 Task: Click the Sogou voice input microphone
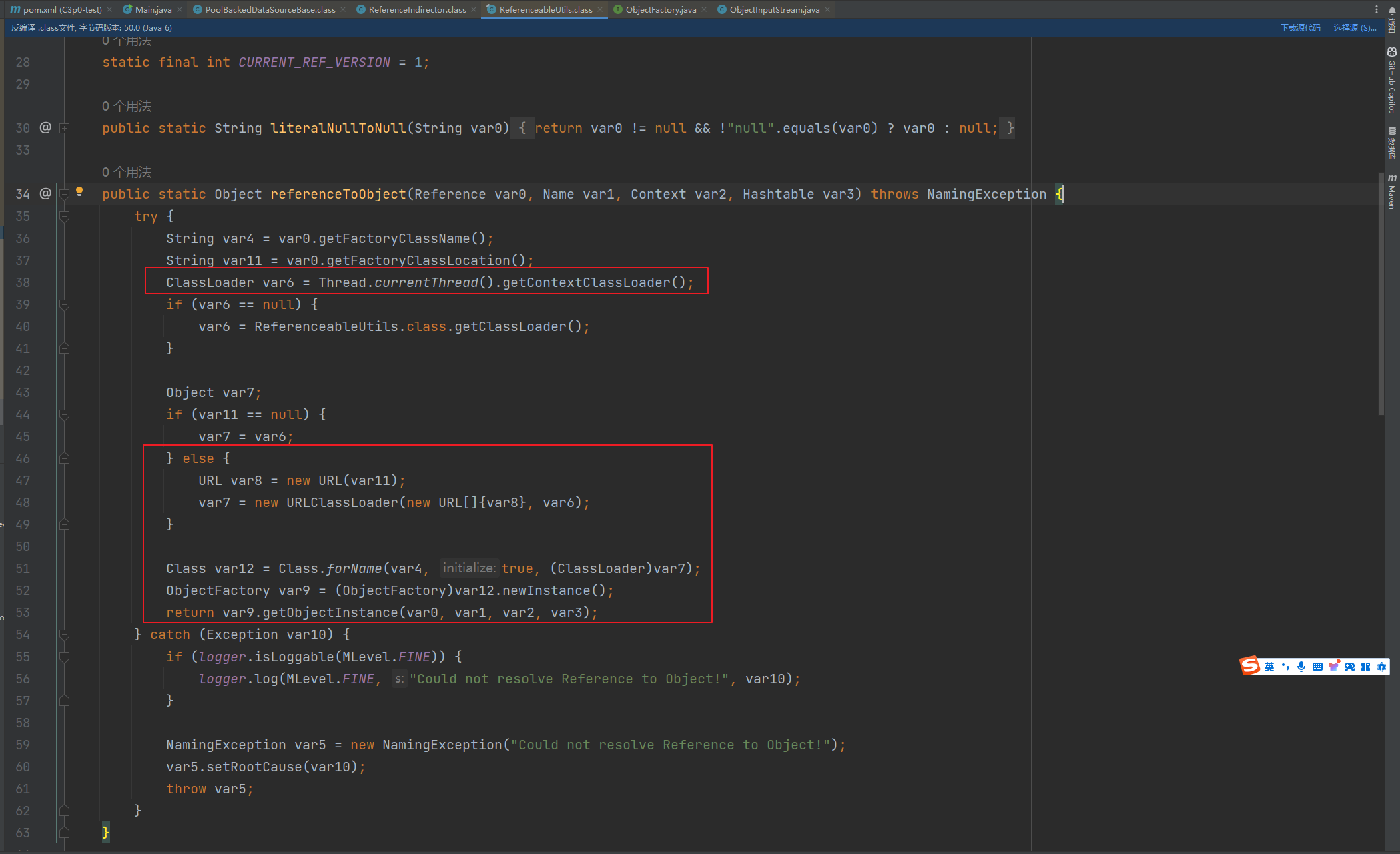1301,666
